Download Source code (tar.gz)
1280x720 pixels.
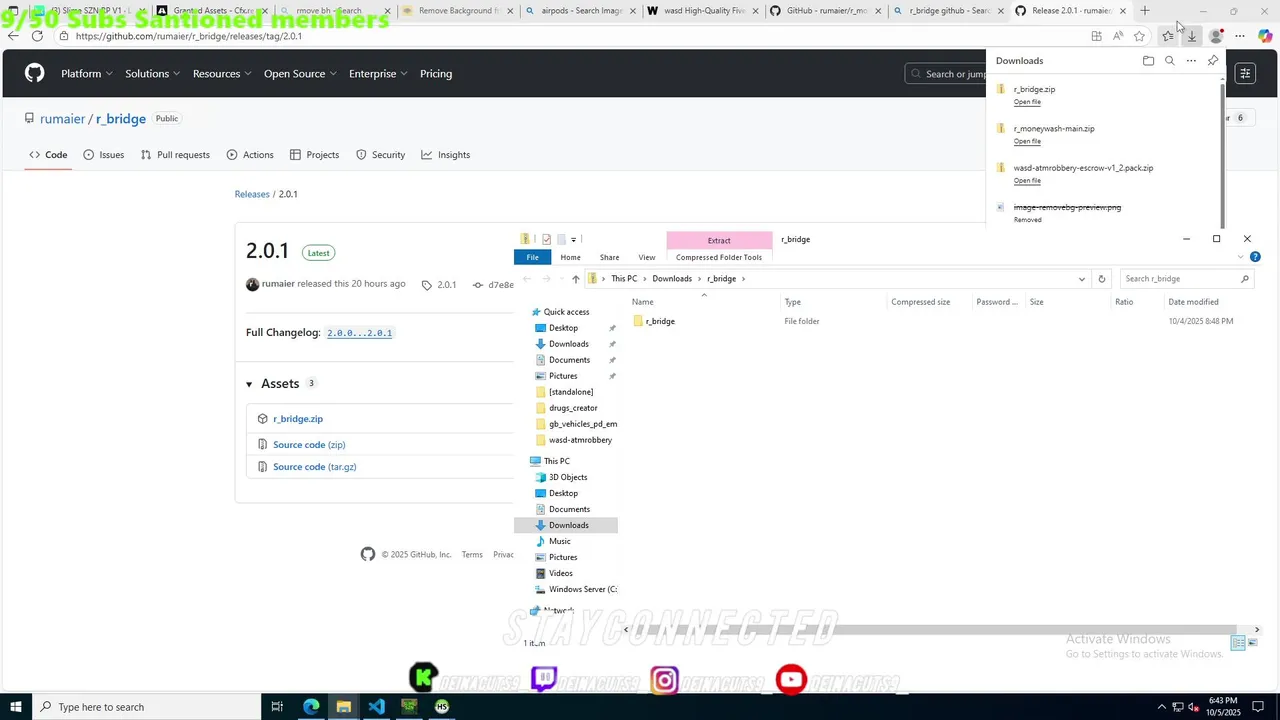314,467
